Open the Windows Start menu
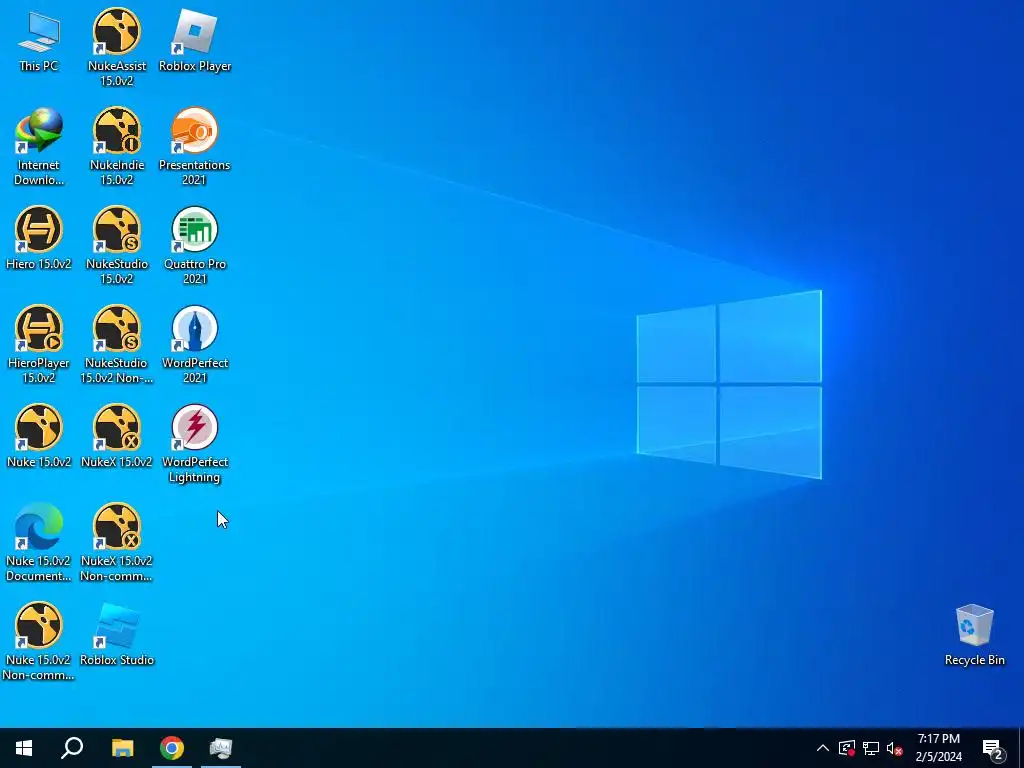Image resolution: width=1024 pixels, height=768 pixels. pyautogui.click(x=24, y=748)
